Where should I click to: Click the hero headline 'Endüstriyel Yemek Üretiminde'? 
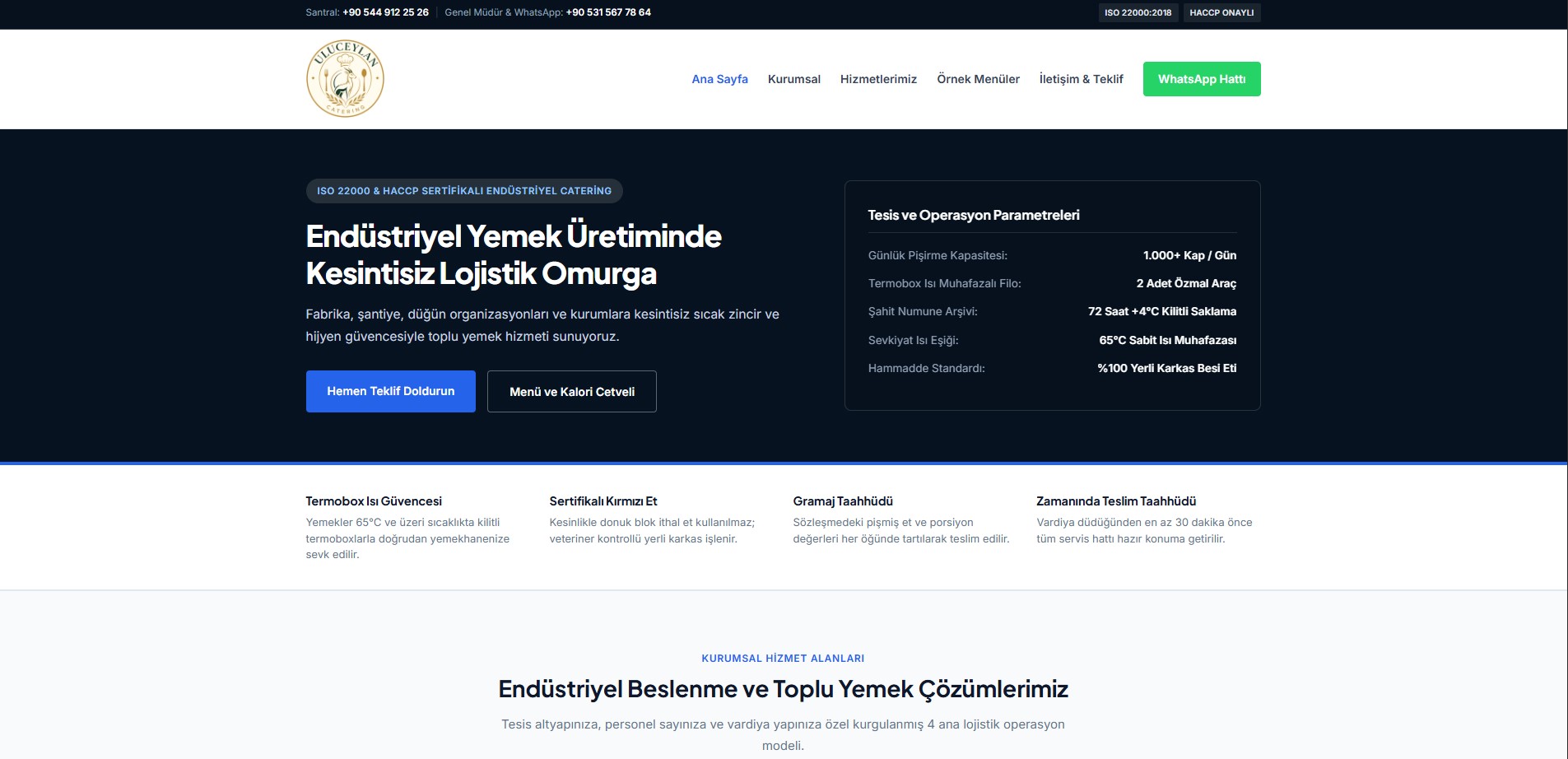(x=514, y=236)
